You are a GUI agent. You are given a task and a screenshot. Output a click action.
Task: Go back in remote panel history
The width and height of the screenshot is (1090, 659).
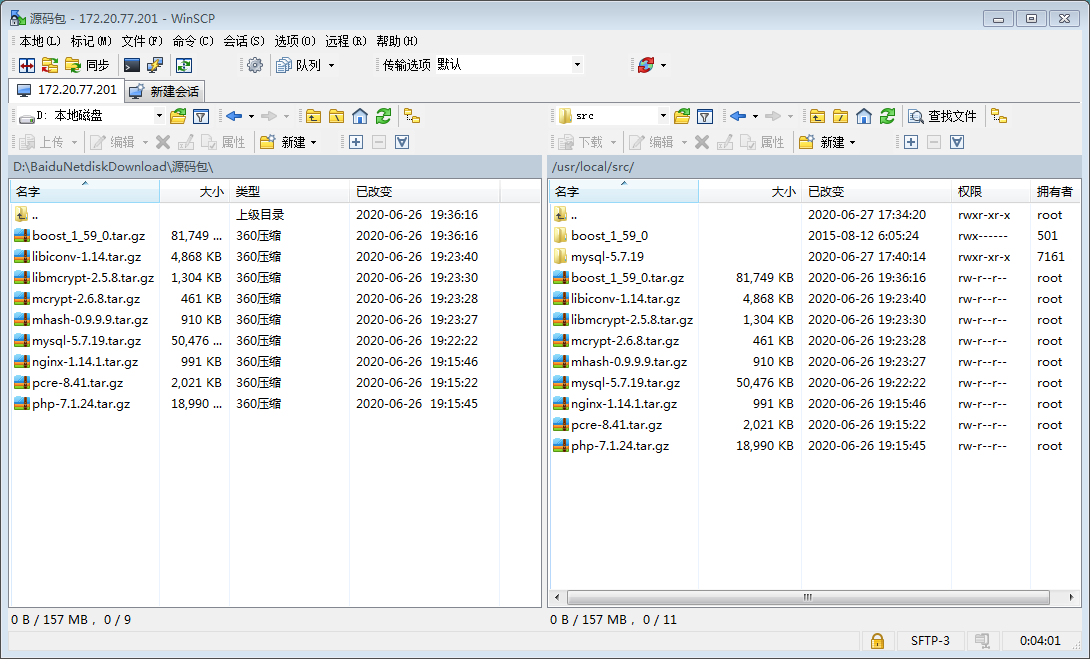coord(738,116)
